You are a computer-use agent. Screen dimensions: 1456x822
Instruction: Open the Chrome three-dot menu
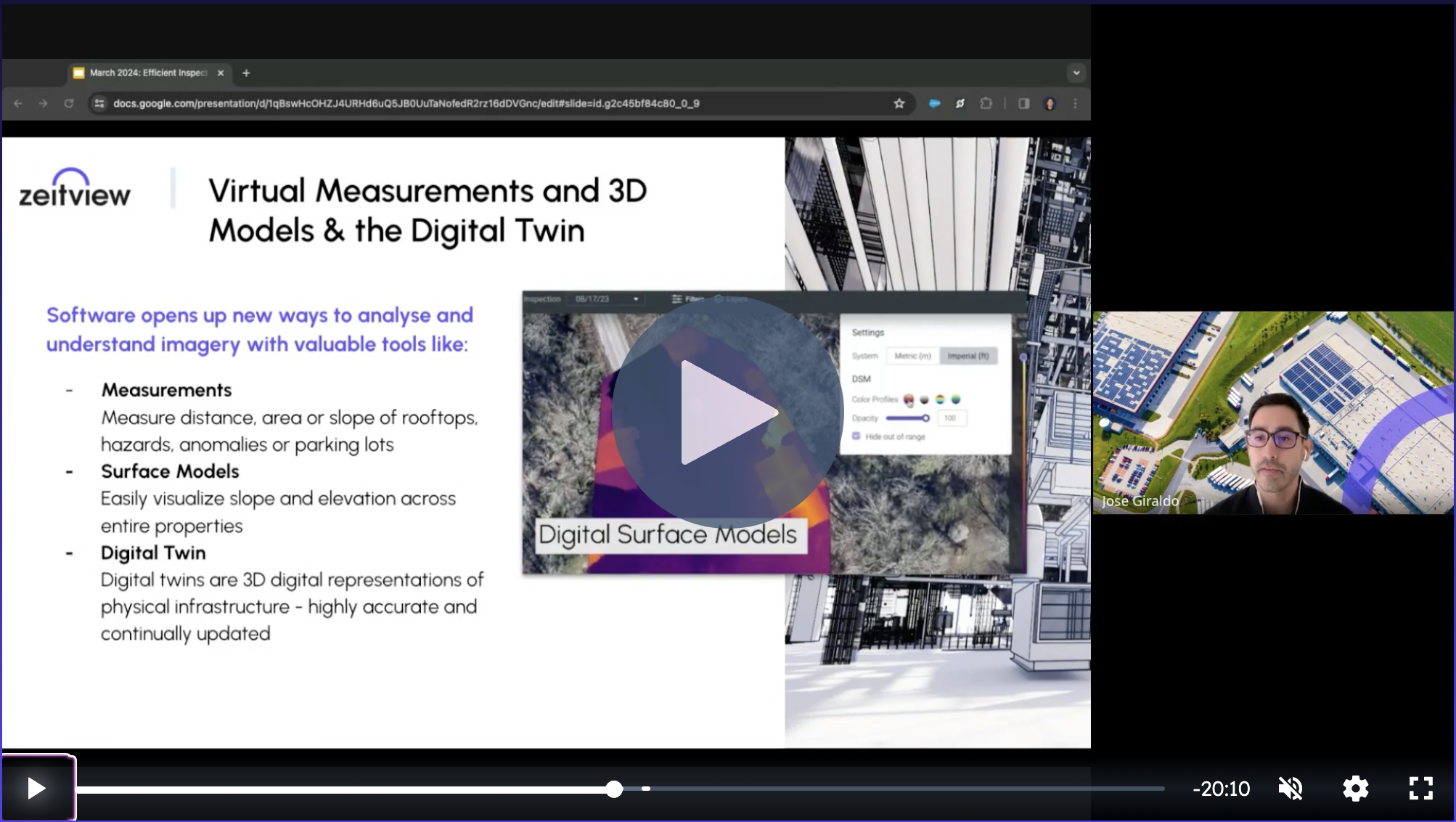tap(1075, 103)
